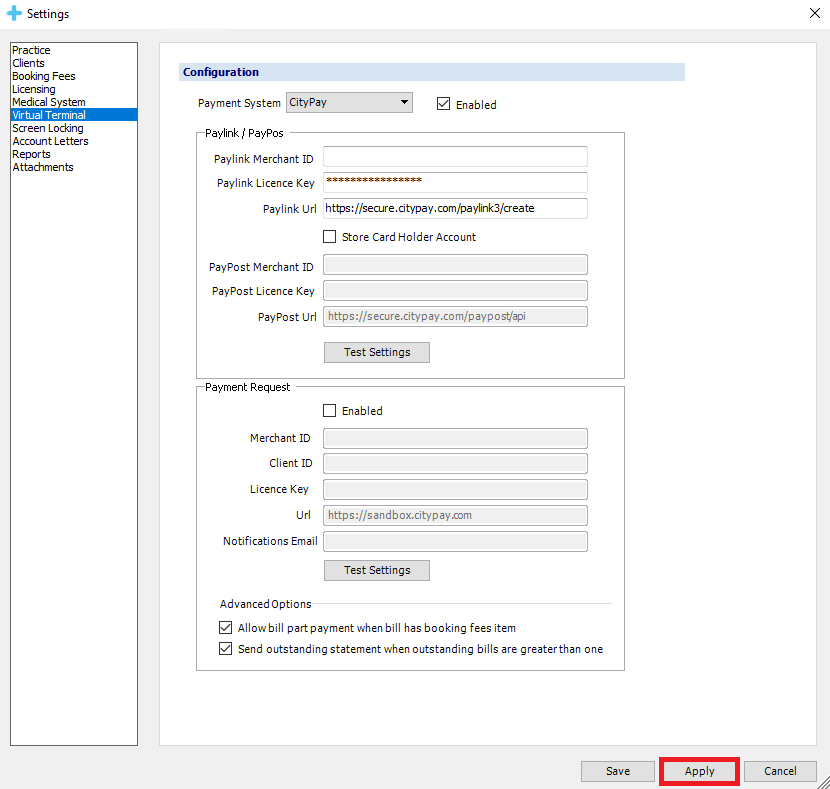Image resolution: width=830 pixels, height=789 pixels.
Task: Go to Screen Locking settings
Action: [x=48, y=128]
